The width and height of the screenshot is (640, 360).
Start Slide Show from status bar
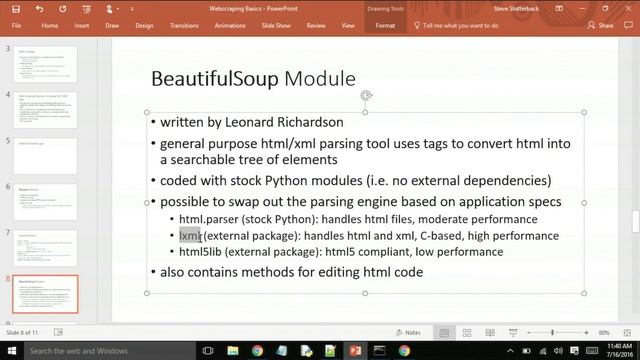tap(513, 333)
